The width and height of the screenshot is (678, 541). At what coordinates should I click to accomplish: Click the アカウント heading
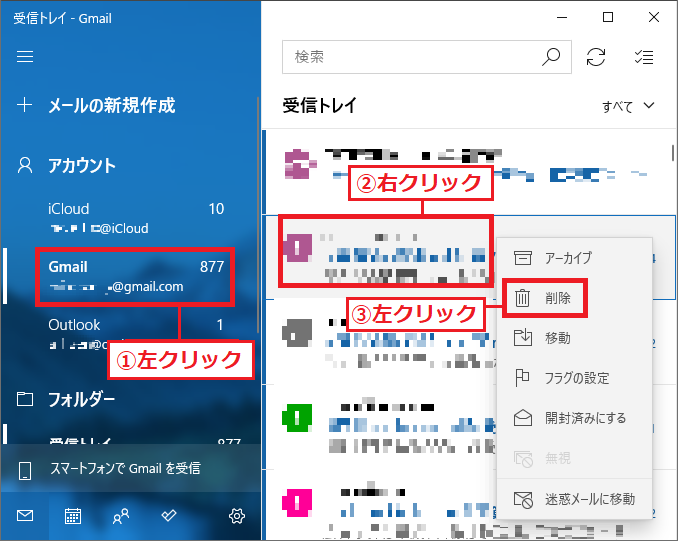pos(82,166)
